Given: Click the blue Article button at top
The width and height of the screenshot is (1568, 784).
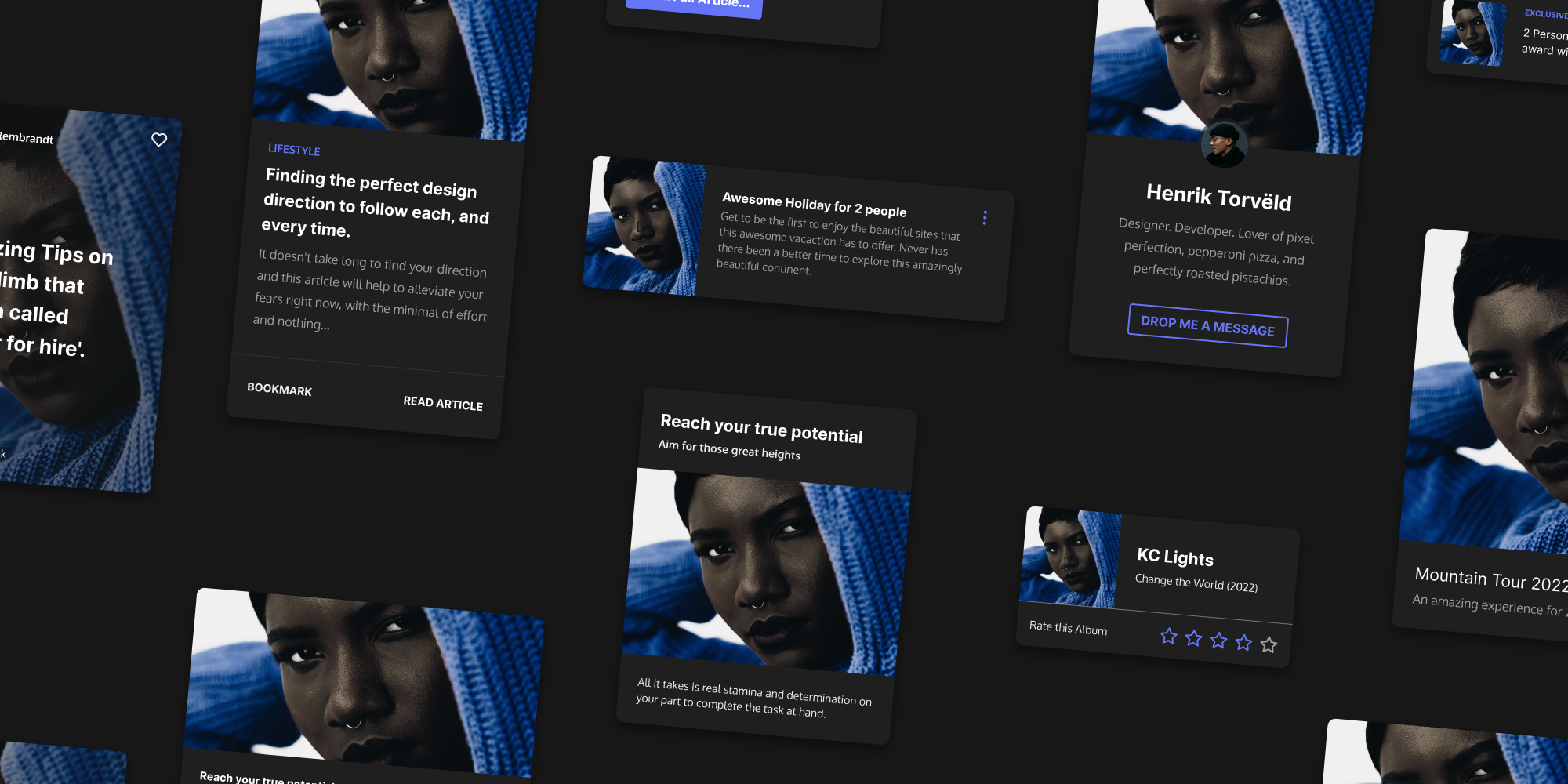Looking at the screenshot, I should tap(695, 4).
